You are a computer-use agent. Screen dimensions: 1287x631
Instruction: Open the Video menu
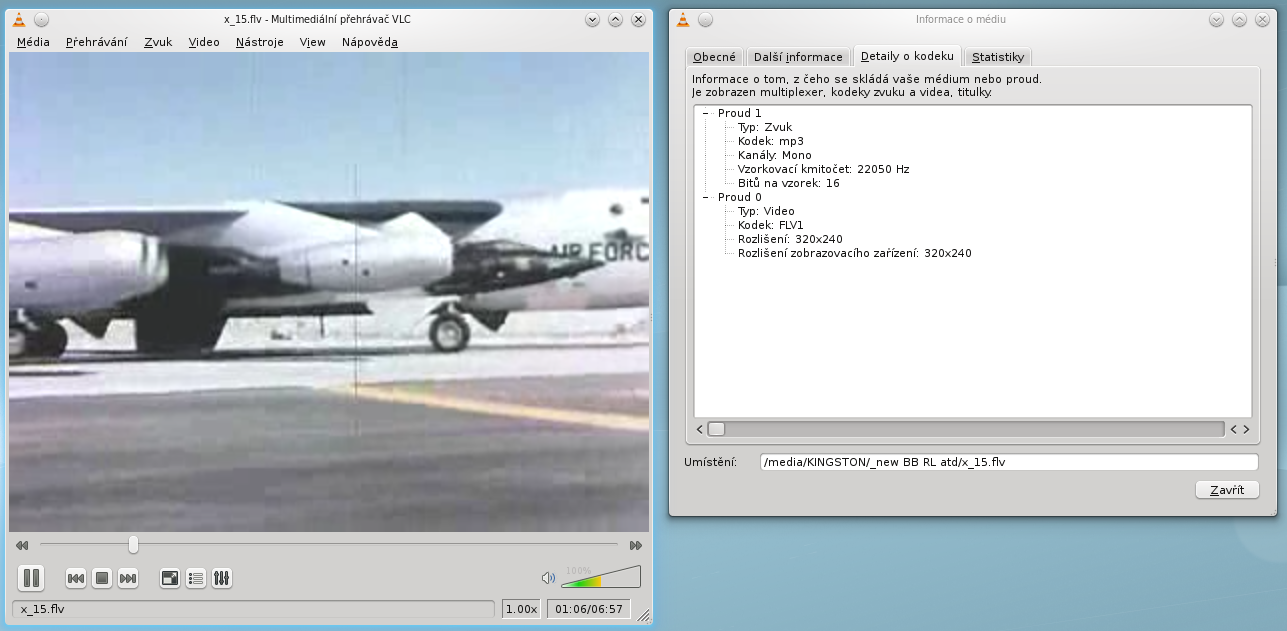204,42
